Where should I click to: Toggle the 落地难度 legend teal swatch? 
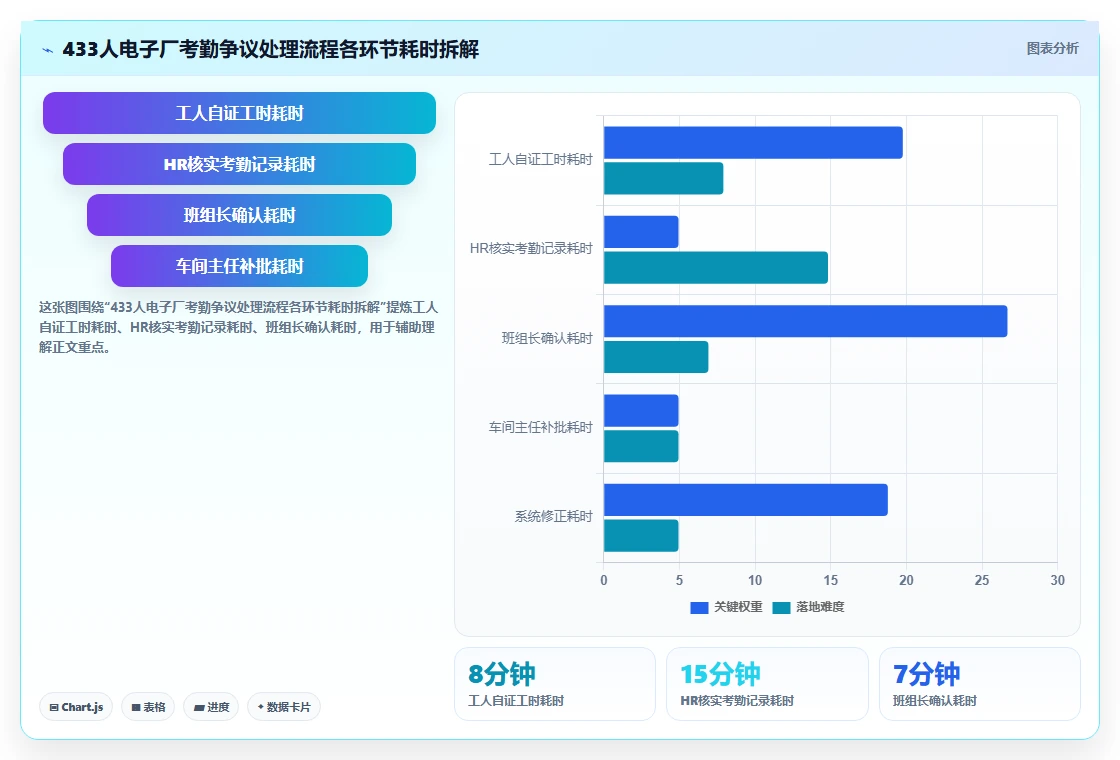[x=781, y=607]
